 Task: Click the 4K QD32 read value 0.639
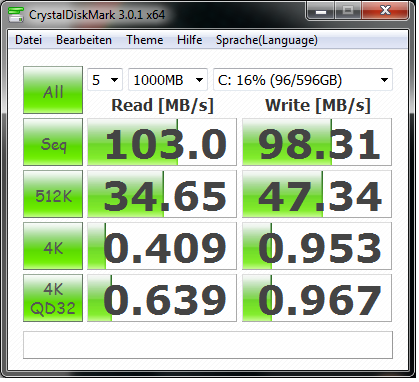coord(162,298)
